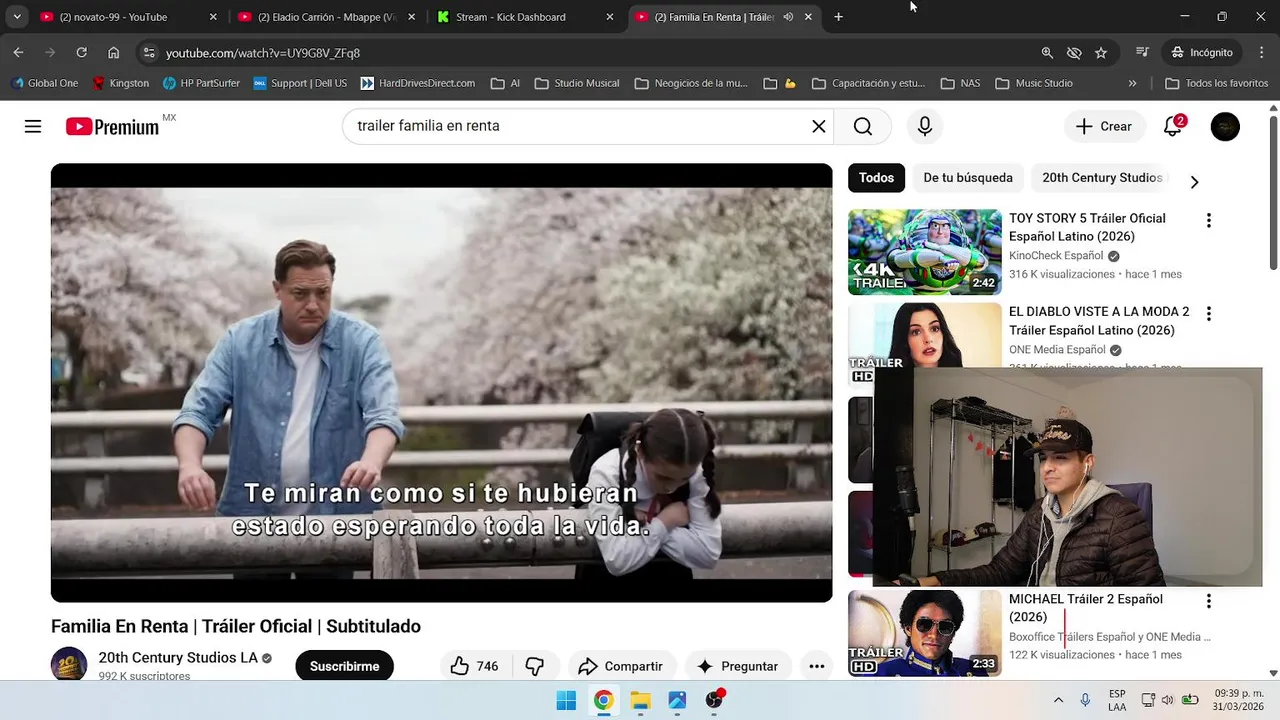
Task: Mute the tab playing Familia En Renta
Action: [x=788, y=17]
